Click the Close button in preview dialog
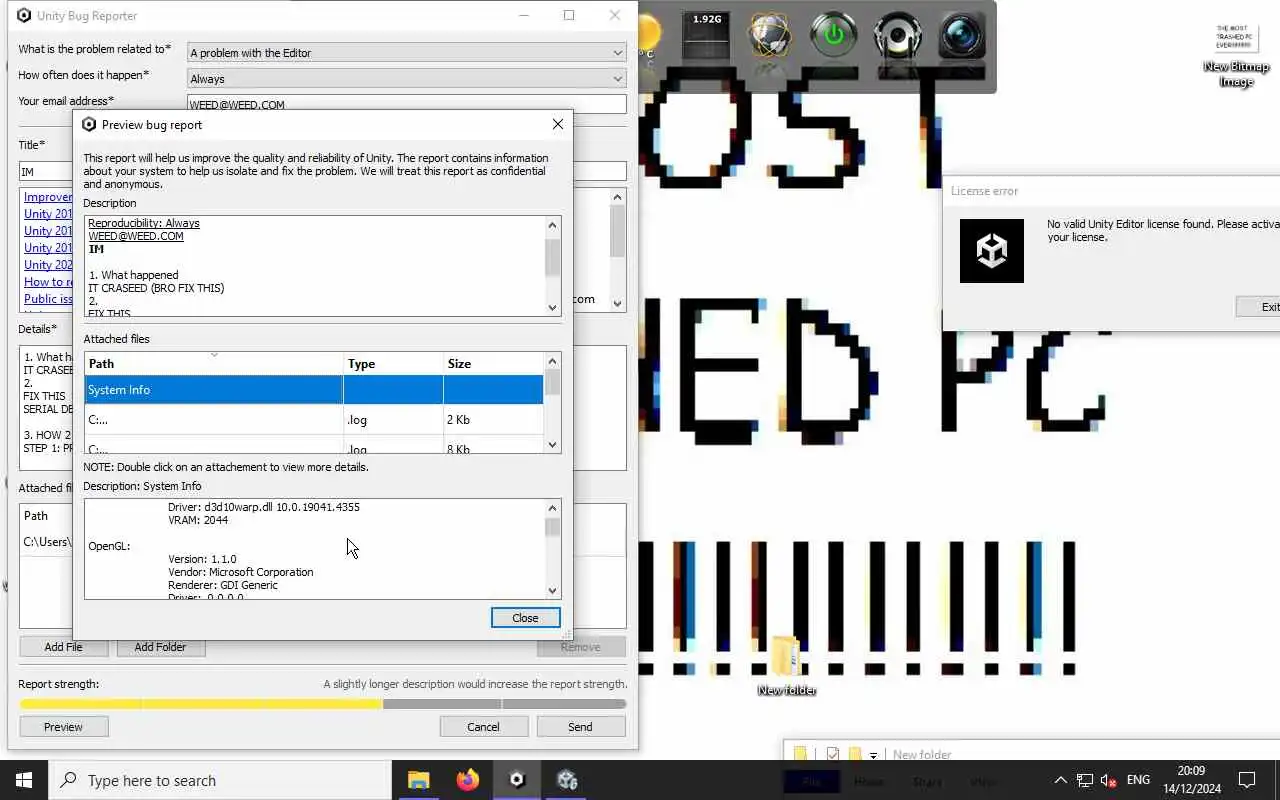Image resolution: width=1280 pixels, height=800 pixels. click(x=525, y=618)
